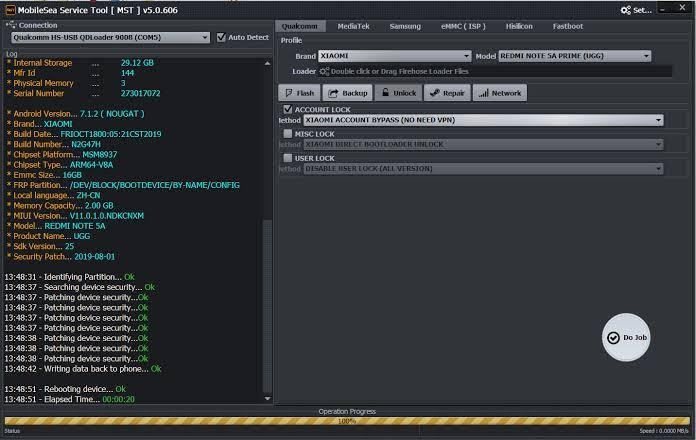Image resolution: width=696 pixels, height=440 pixels.
Task: Click the log scrollbar down arrow
Action: [x=267, y=399]
